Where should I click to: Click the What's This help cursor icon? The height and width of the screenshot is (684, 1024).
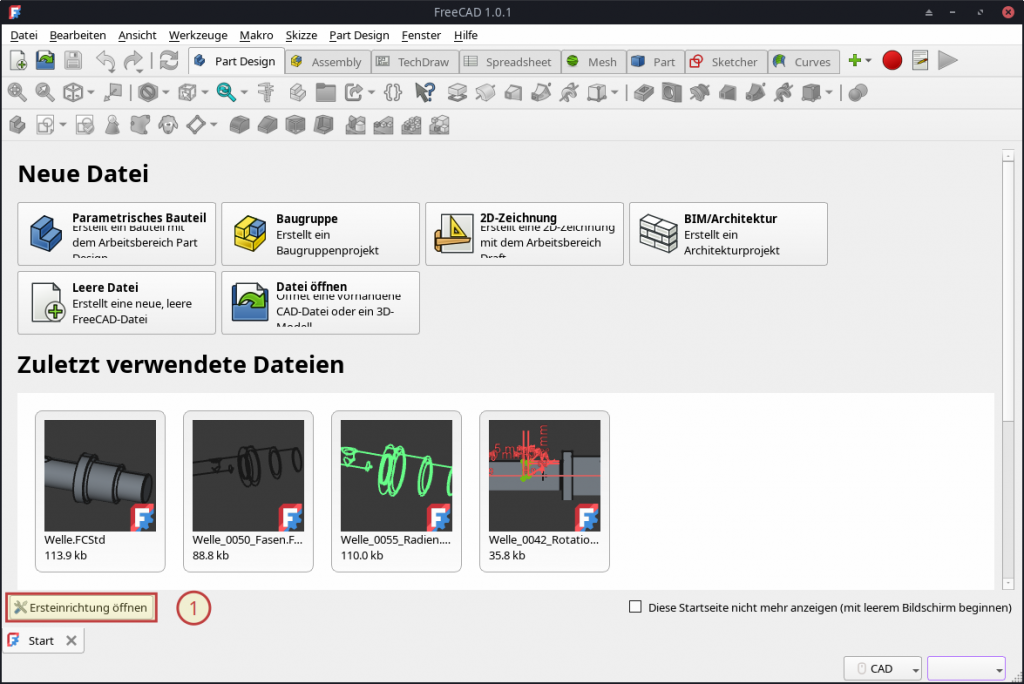click(x=424, y=93)
